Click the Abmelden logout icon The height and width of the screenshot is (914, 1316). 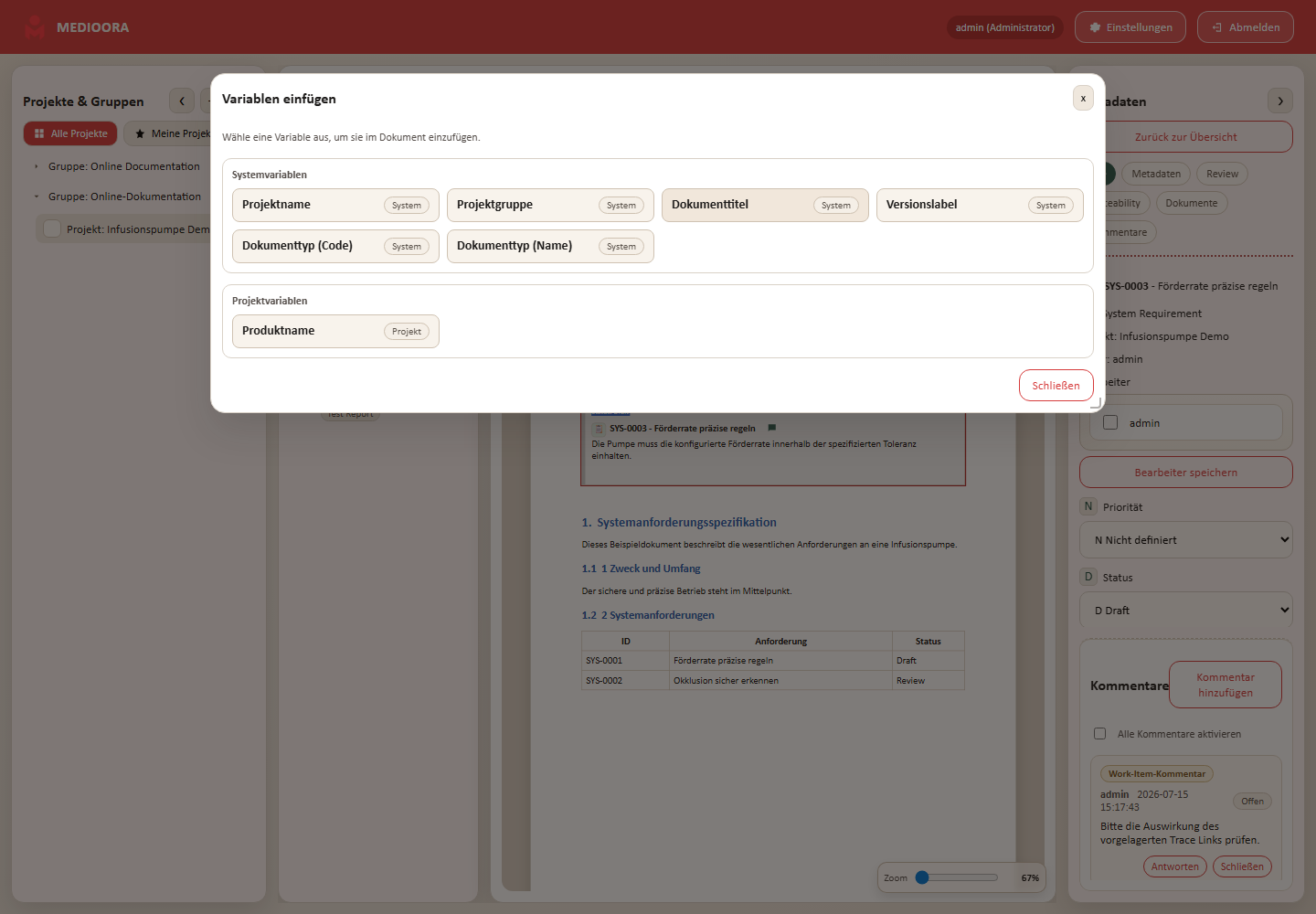[x=1216, y=27]
